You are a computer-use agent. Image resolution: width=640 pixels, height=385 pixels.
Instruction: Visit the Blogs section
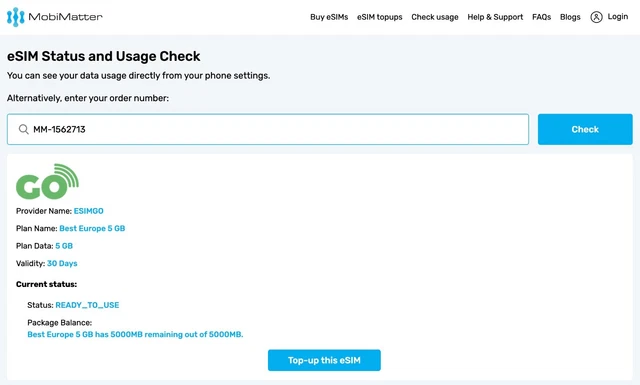(x=570, y=17)
